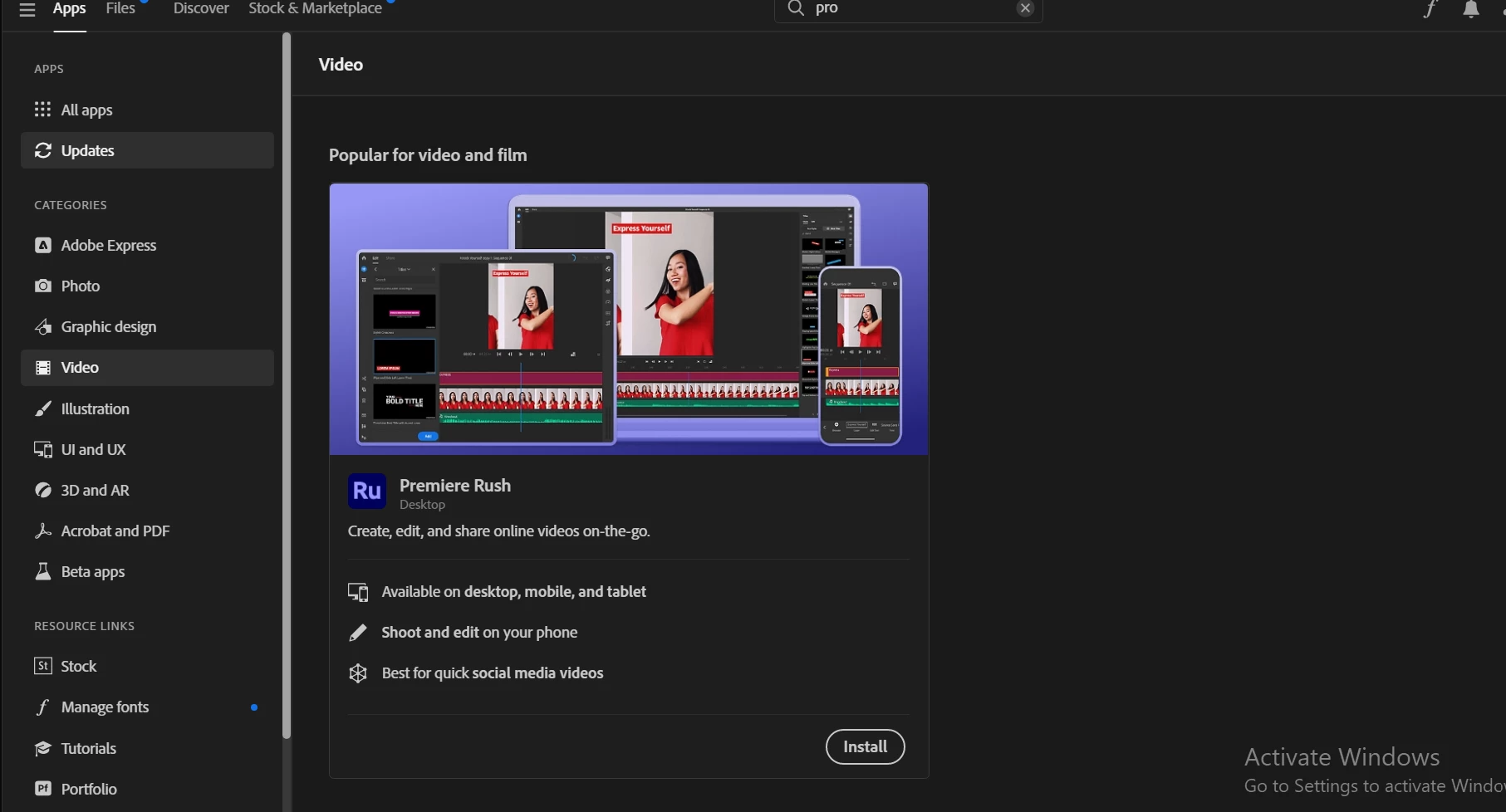Click the Manage fonts 'f' icon
Image resolution: width=1506 pixels, height=812 pixels.
(x=43, y=707)
